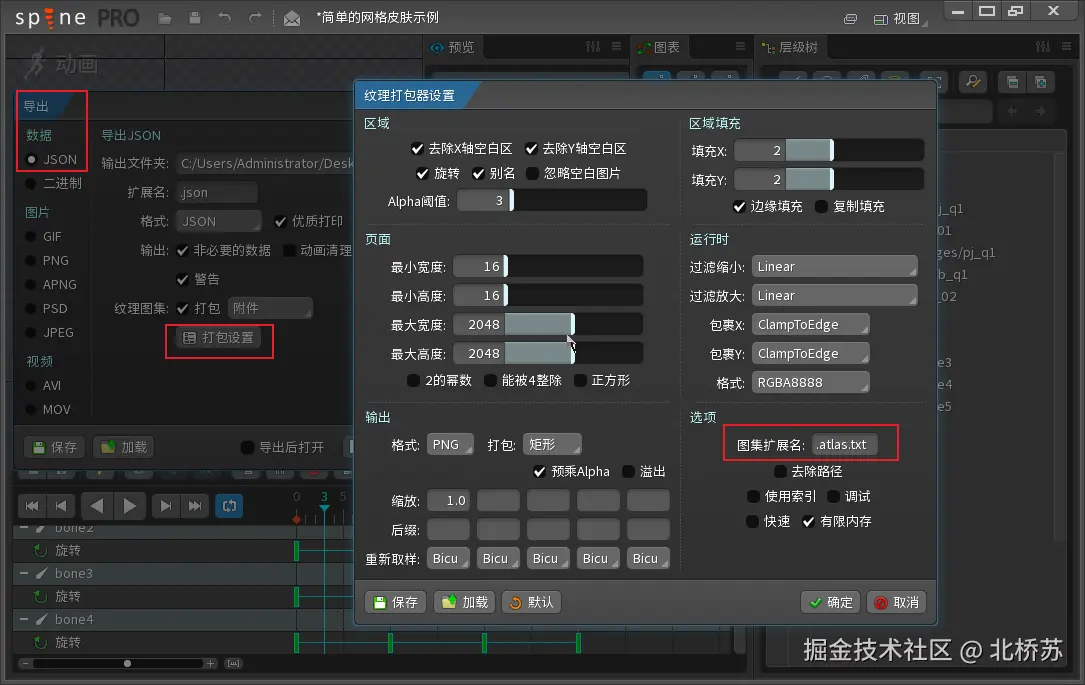Select 二进制 binary export option
The image size is (1085, 685).
[53, 183]
